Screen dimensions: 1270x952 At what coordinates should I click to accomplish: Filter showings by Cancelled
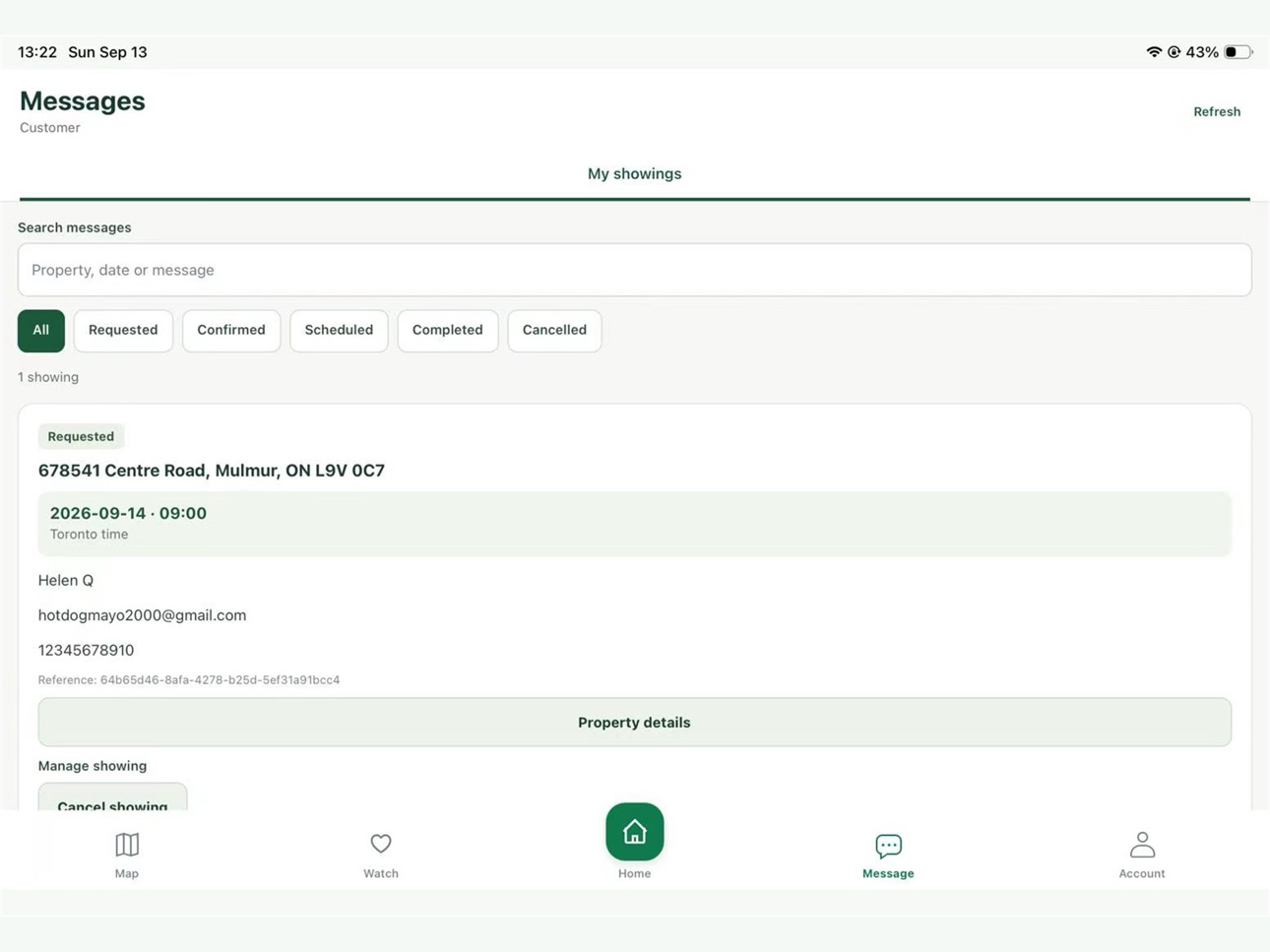tap(554, 331)
